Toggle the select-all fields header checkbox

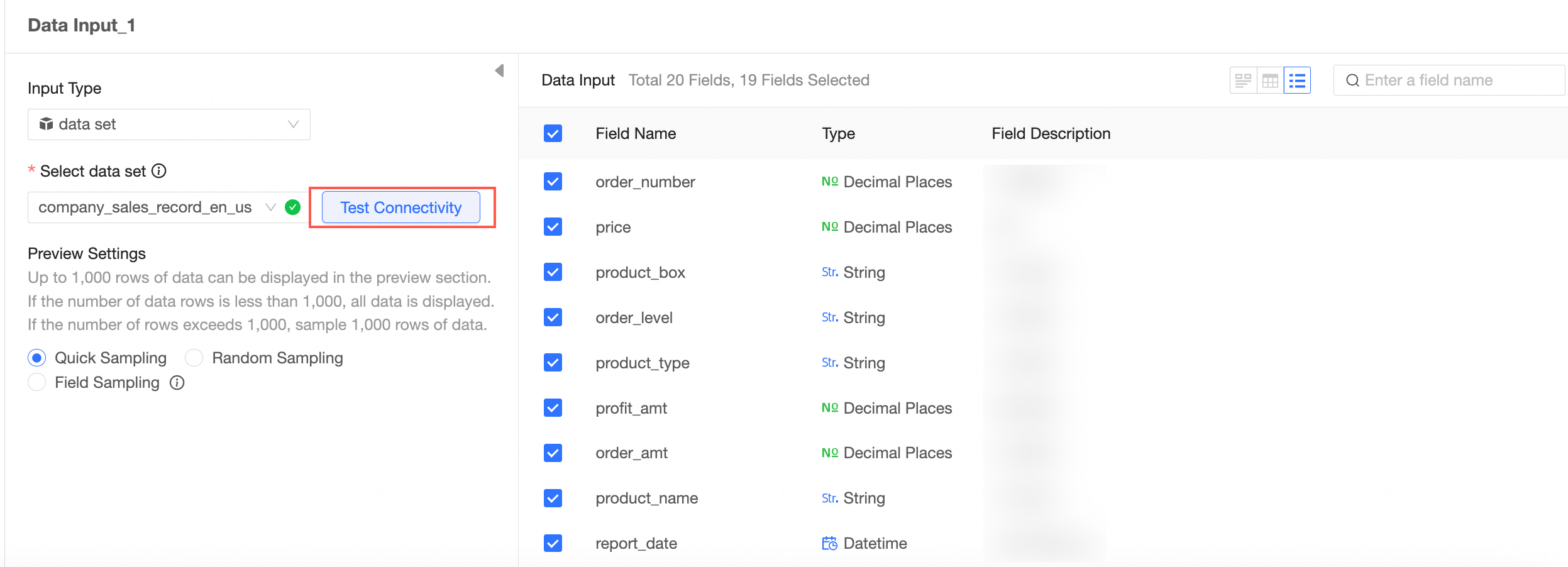click(553, 133)
